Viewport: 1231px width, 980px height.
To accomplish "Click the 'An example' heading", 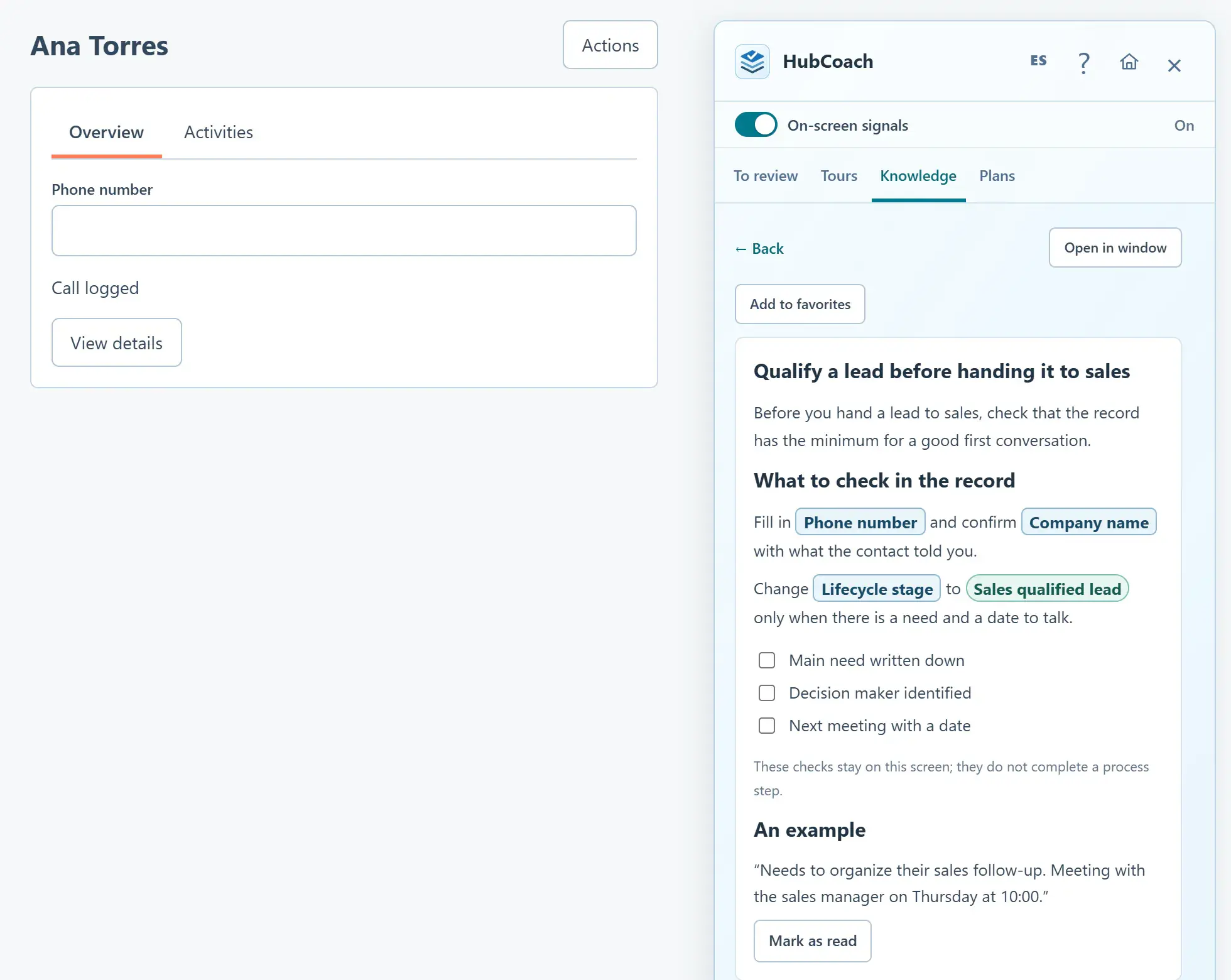I will pos(809,830).
